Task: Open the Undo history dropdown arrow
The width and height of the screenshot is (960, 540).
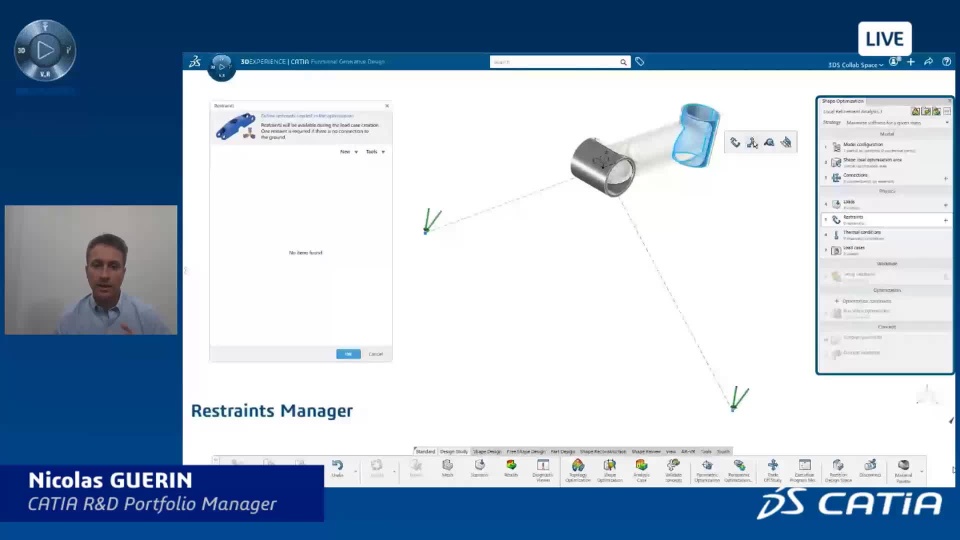Action: [355, 471]
